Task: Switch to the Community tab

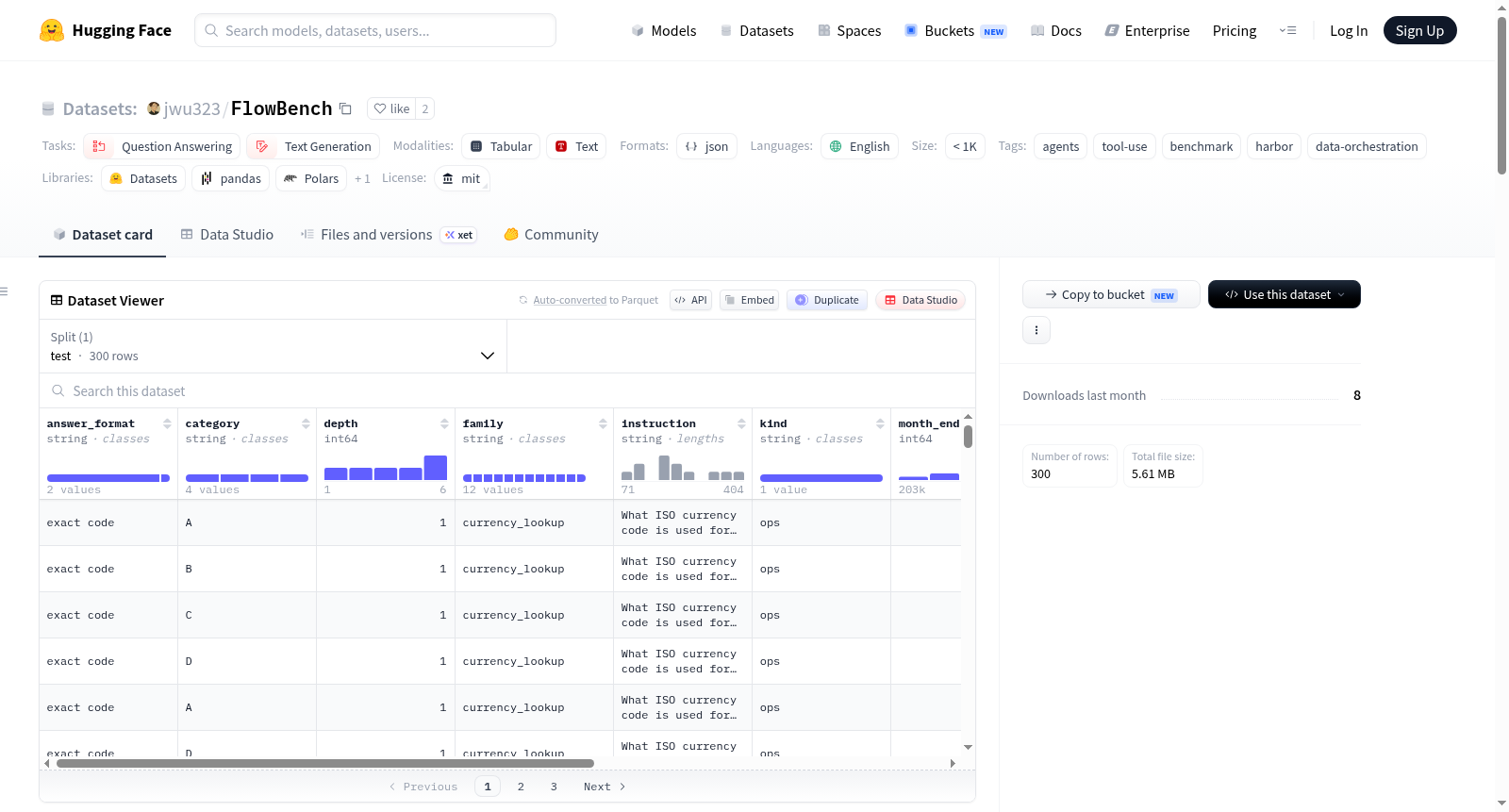Action: (552, 235)
